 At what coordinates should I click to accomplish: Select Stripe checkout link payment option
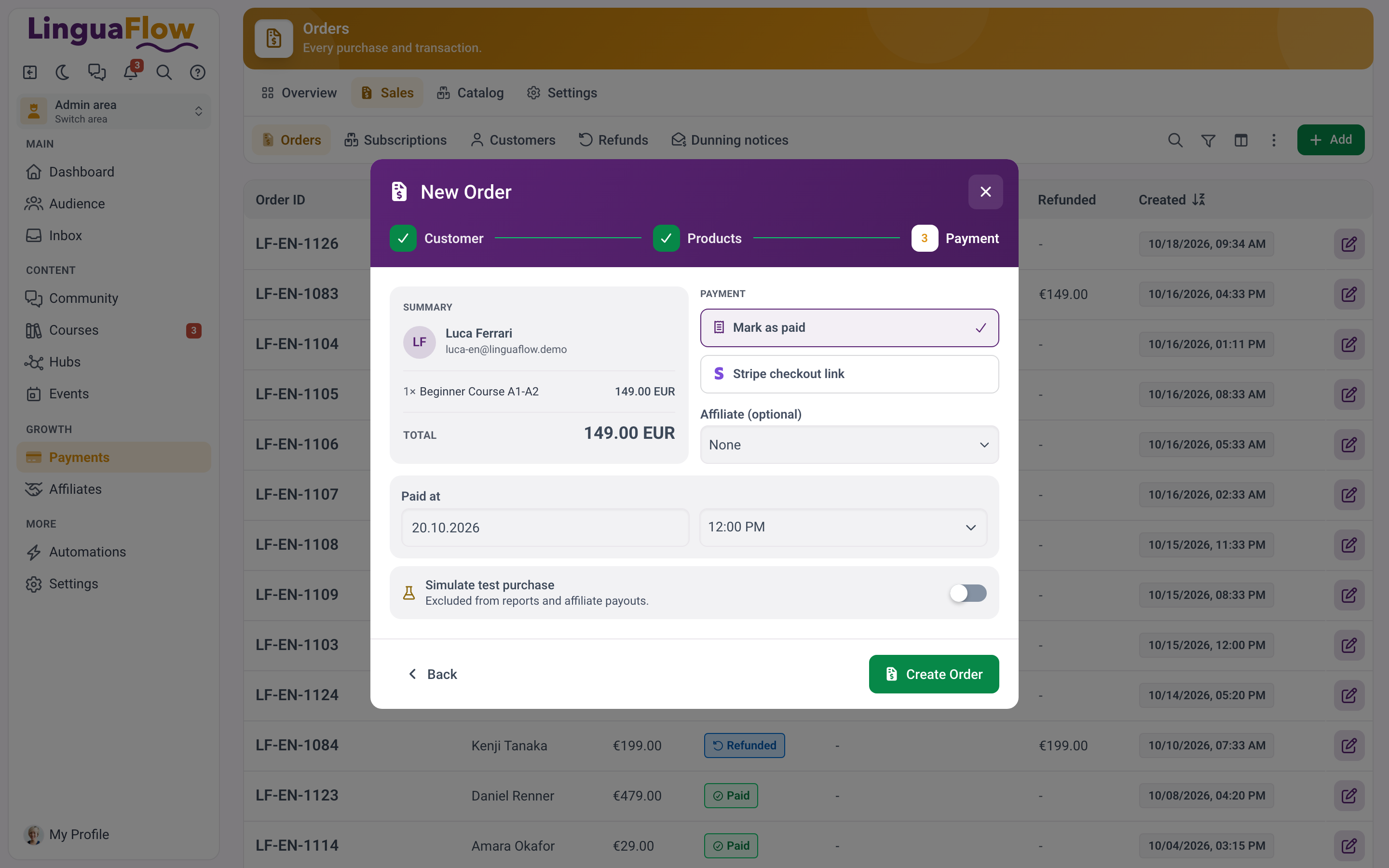coord(849,374)
